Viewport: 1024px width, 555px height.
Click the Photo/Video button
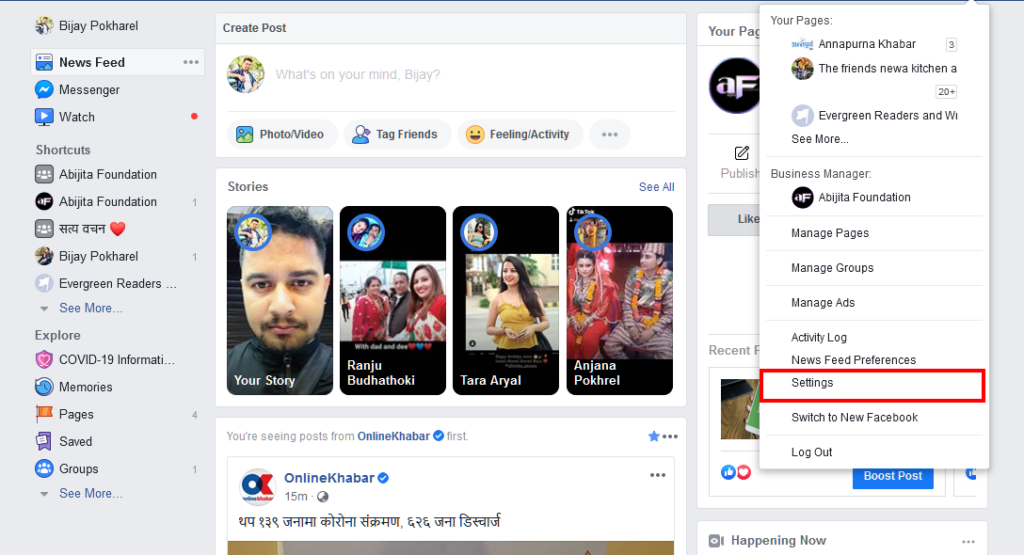pos(282,135)
